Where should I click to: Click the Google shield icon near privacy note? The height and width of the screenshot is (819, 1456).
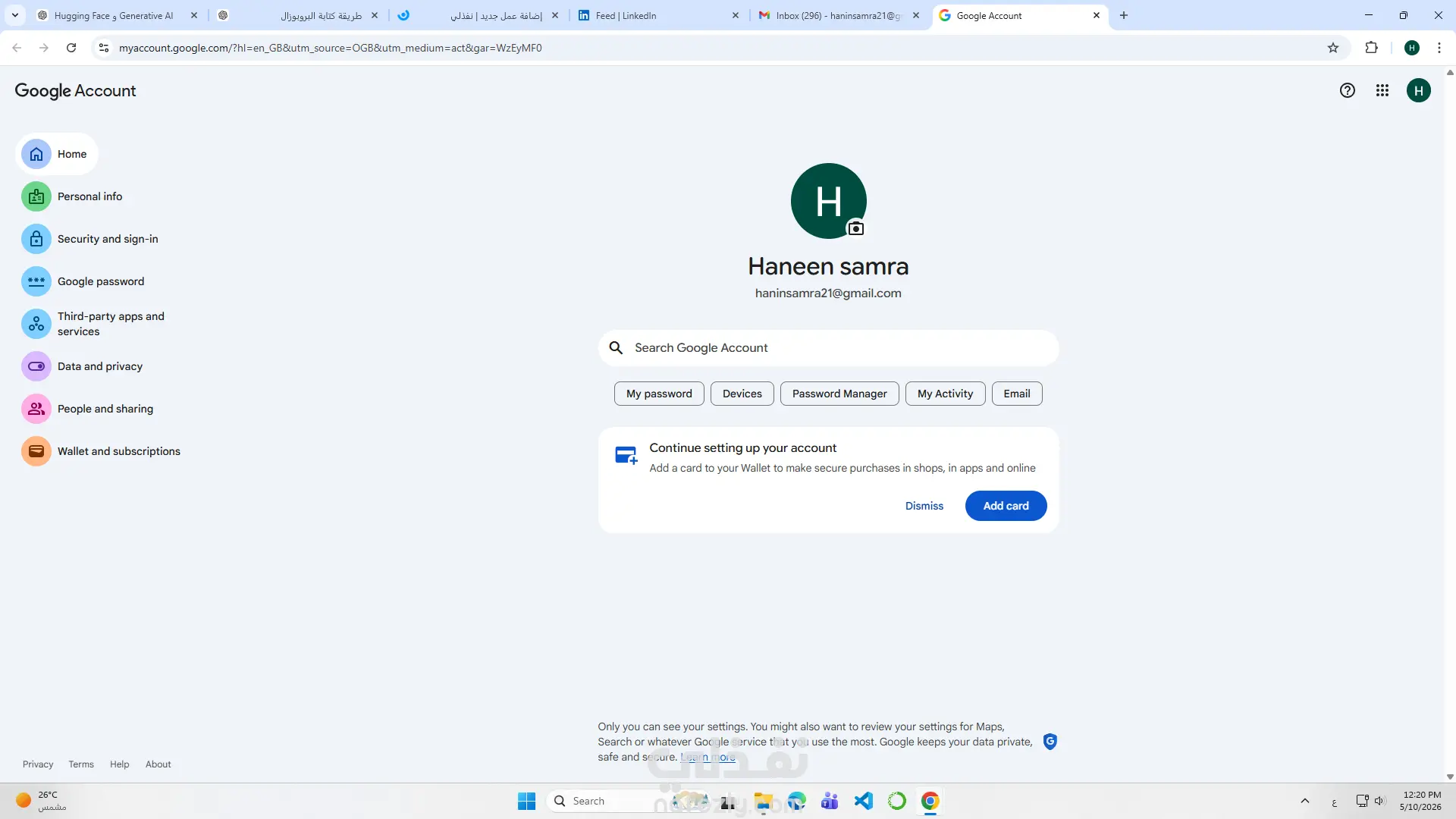point(1050,742)
